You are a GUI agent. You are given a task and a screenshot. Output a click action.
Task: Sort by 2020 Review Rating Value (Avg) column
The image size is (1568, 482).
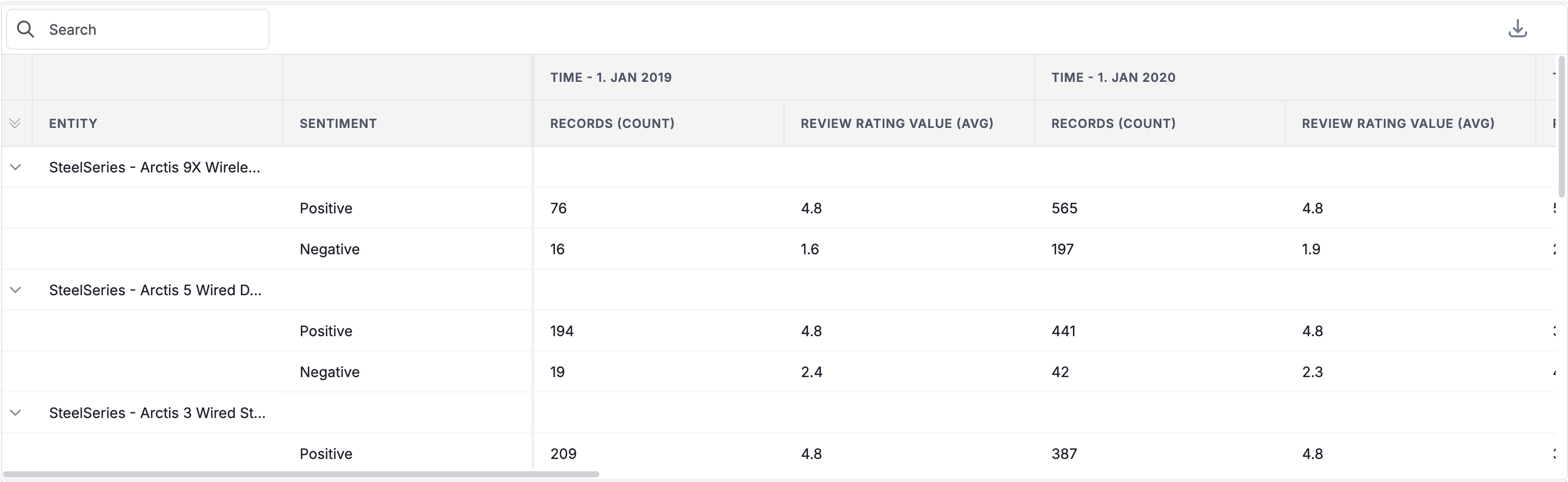coord(1398,123)
